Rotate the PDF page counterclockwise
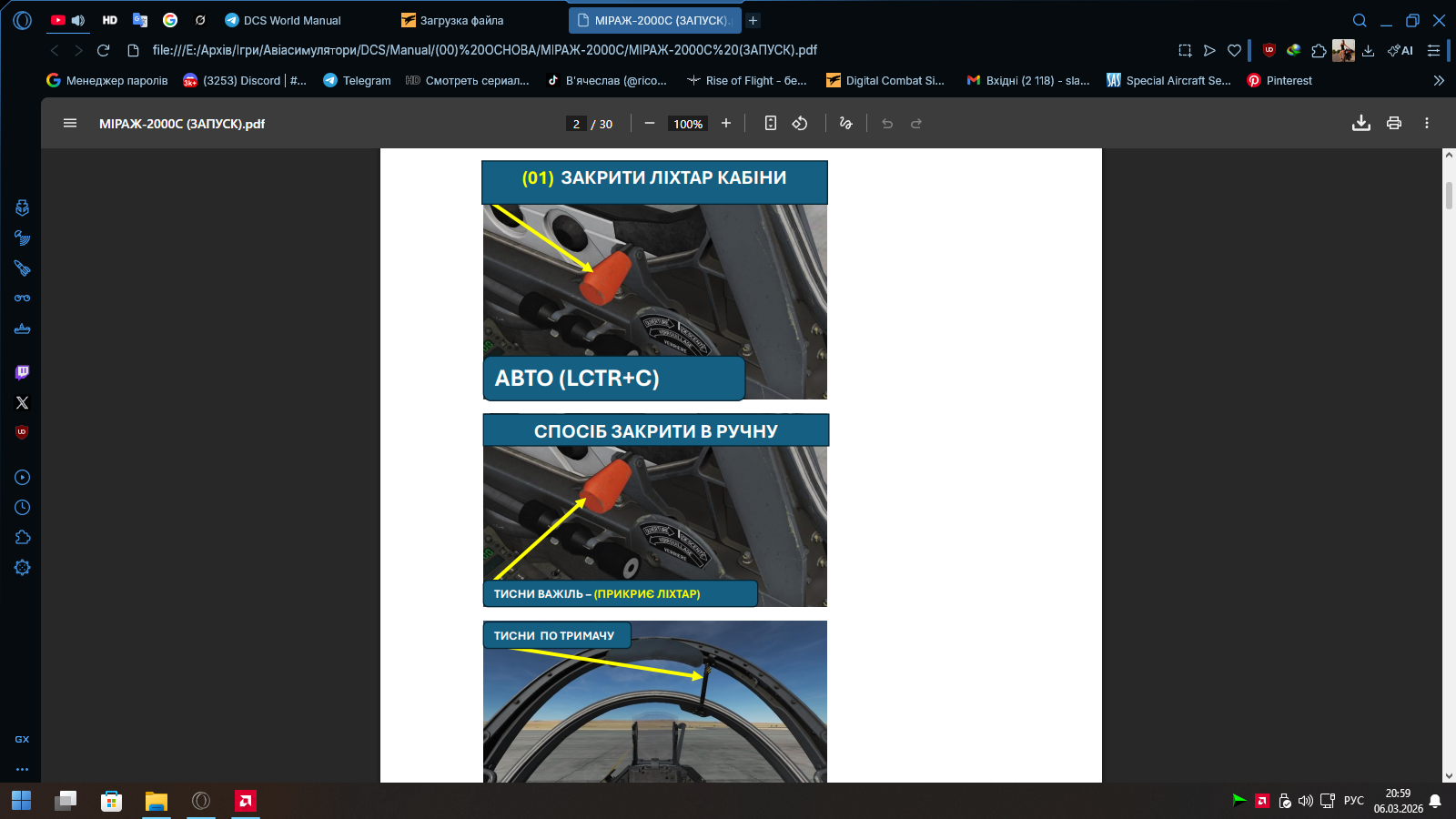 800,124
